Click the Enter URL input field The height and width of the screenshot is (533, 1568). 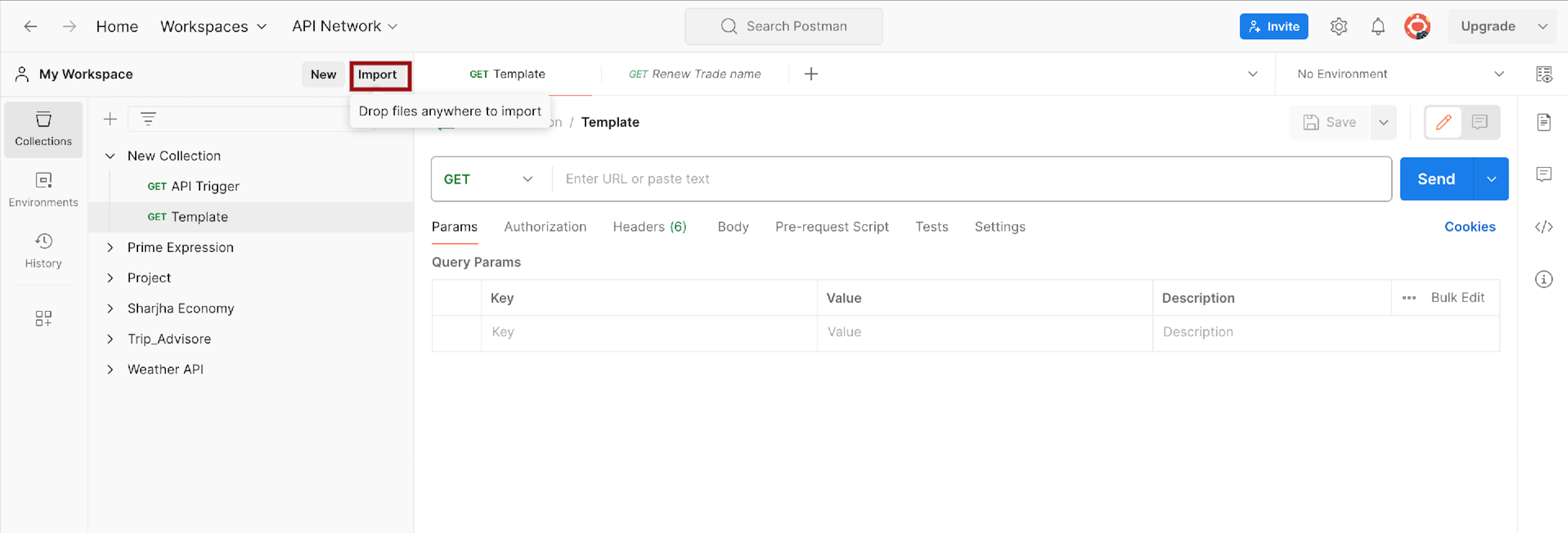852,178
